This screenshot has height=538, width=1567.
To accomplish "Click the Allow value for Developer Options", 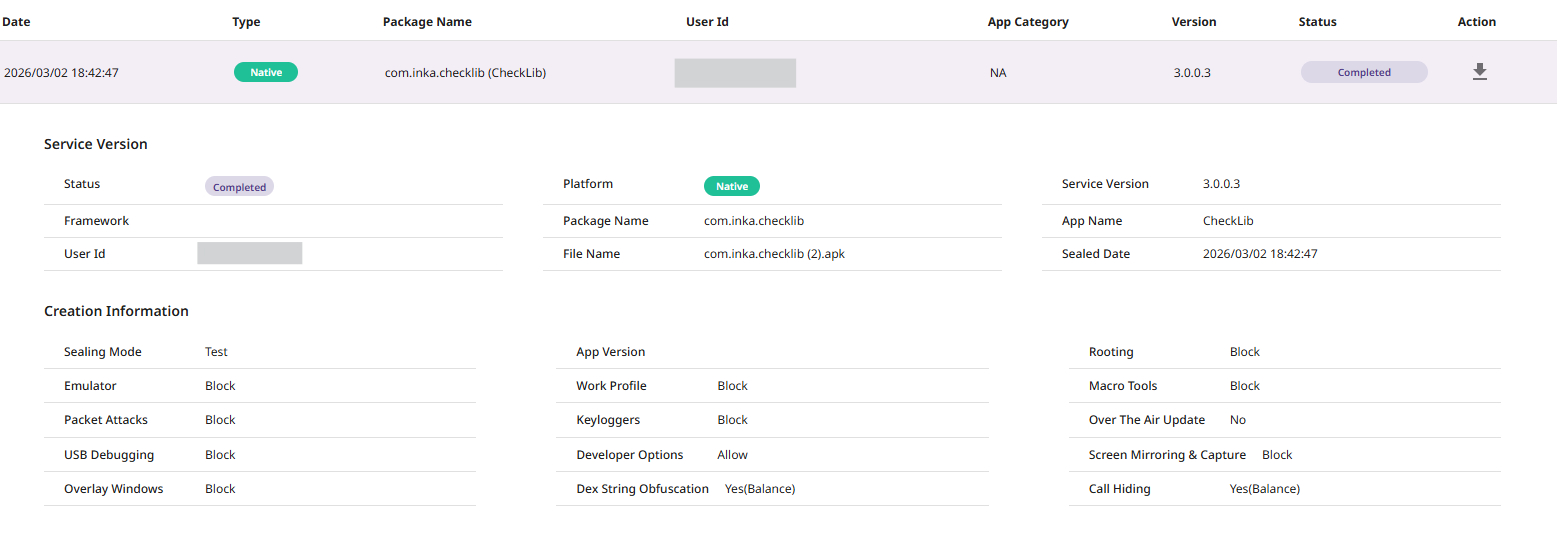I will click(x=732, y=455).
